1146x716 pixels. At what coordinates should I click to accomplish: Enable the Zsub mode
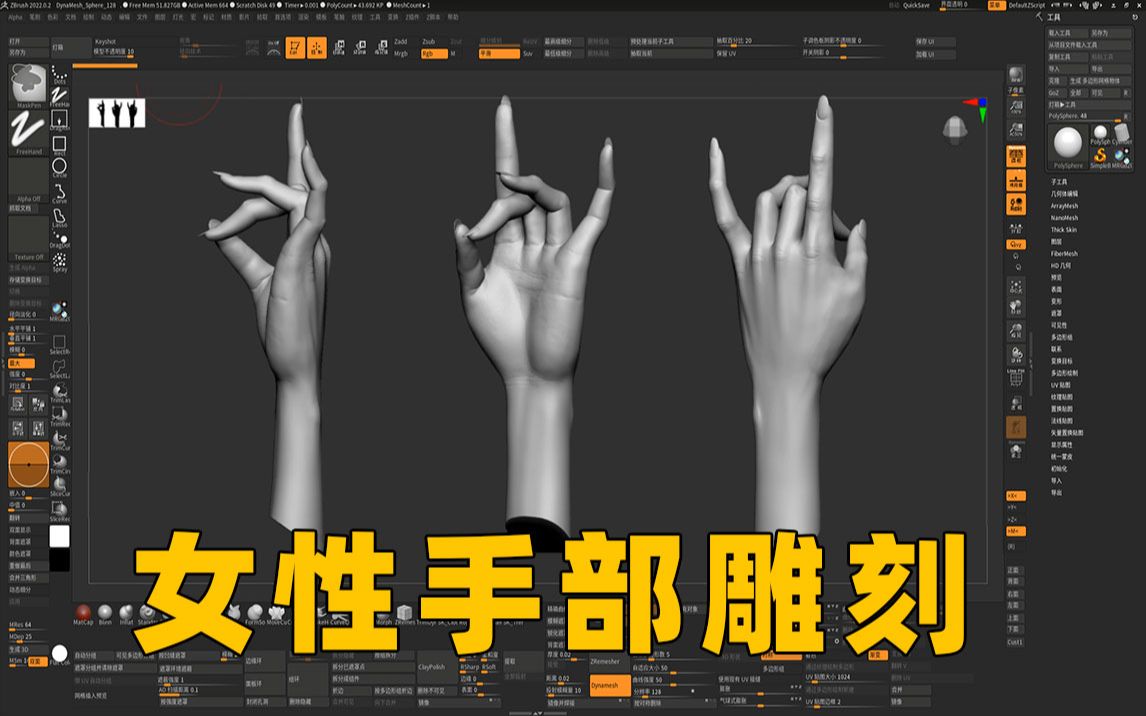pos(428,42)
